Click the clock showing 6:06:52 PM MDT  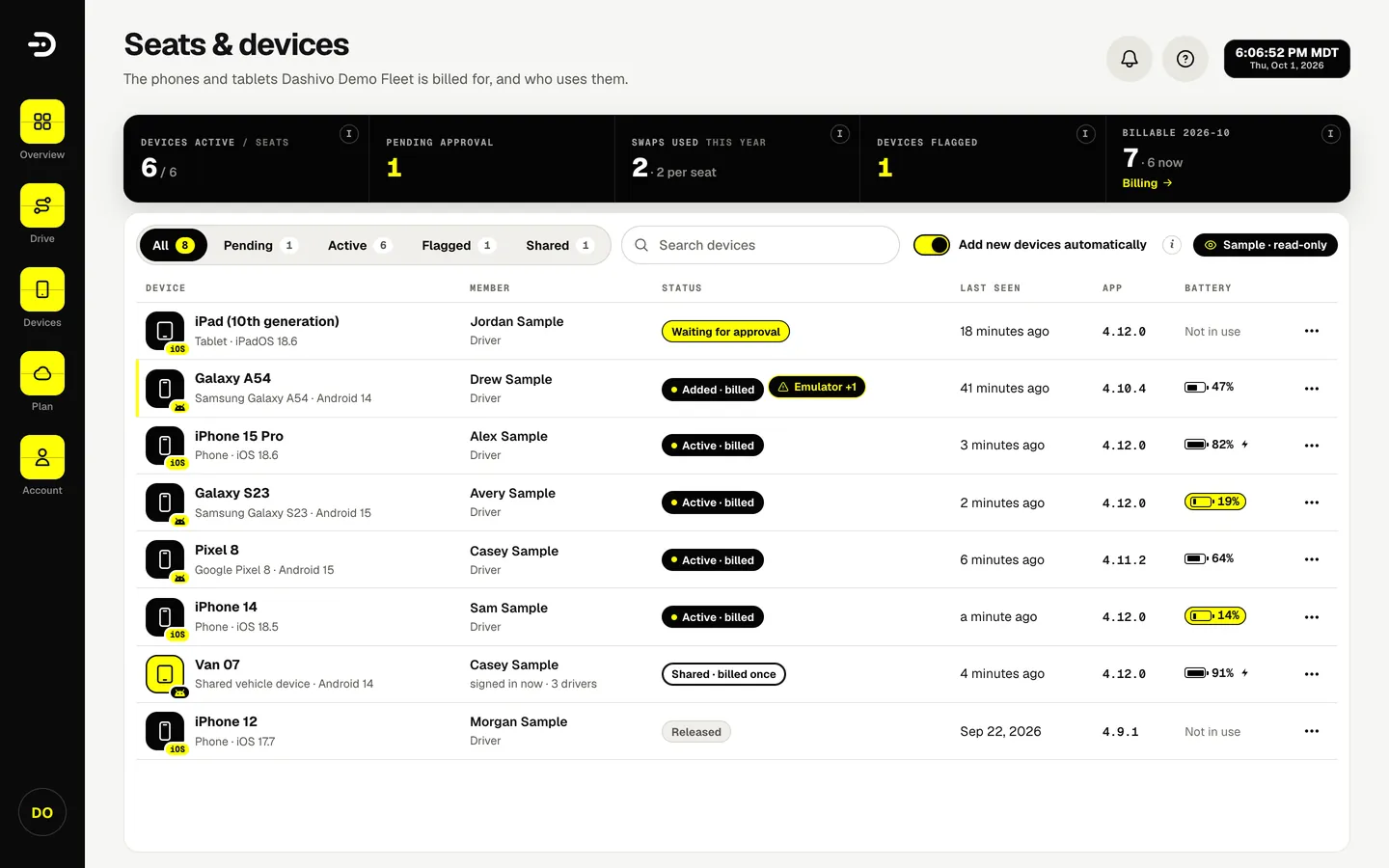[x=1287, y=59]
